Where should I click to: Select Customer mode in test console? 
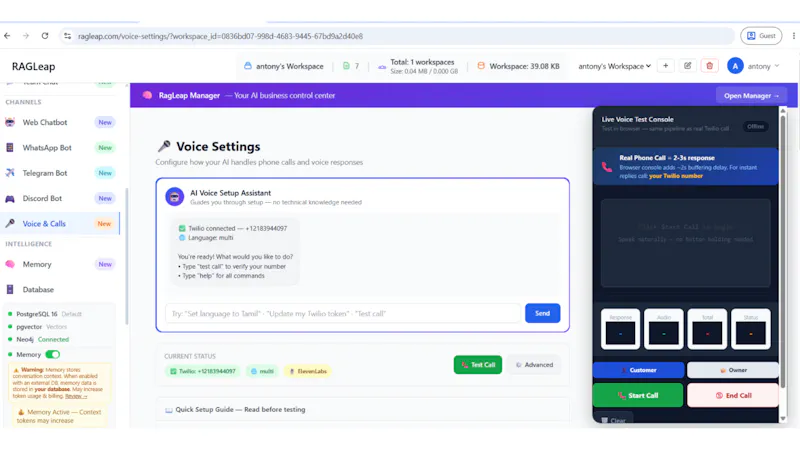(x=638, y=370)
